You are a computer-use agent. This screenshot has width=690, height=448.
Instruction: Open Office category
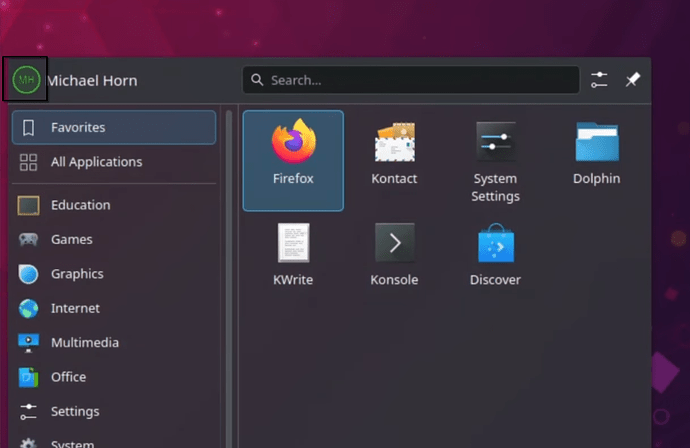(114, 377)
